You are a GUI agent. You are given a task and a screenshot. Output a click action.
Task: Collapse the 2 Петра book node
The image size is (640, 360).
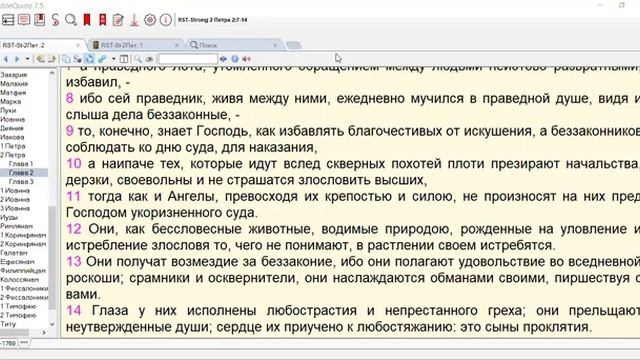(13, 155)
